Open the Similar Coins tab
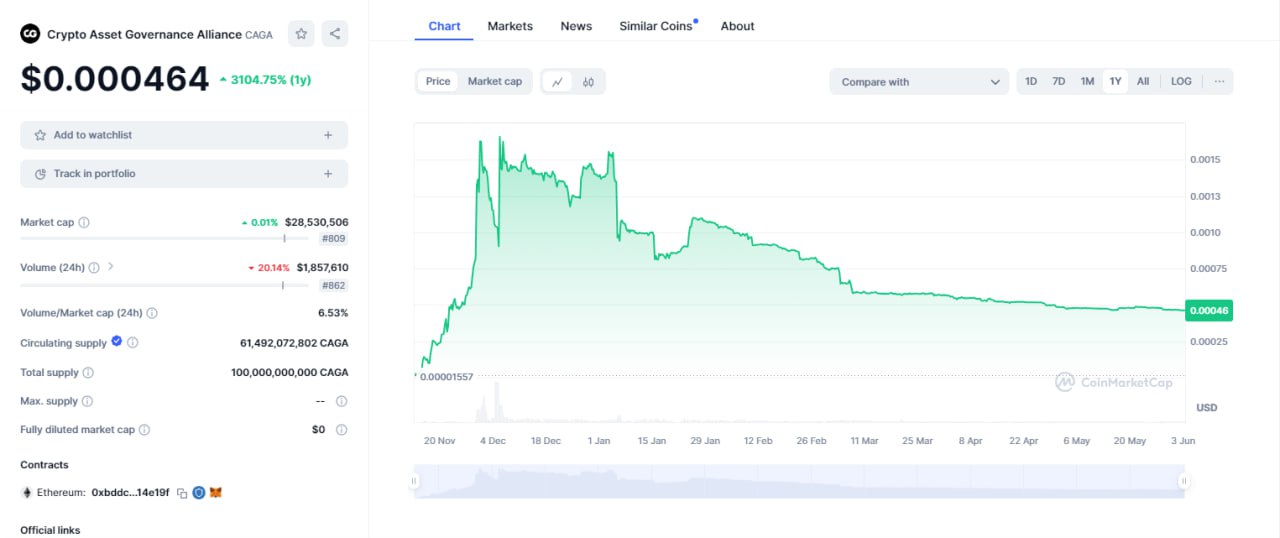Image resolution: width=1280 pixels, height=538 pixels. point(656,26)
